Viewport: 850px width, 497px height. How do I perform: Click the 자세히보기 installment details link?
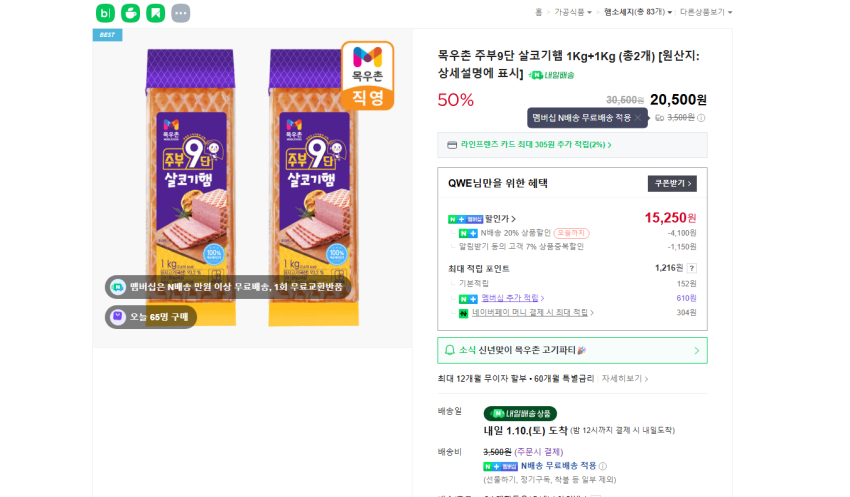pos(624,379)
